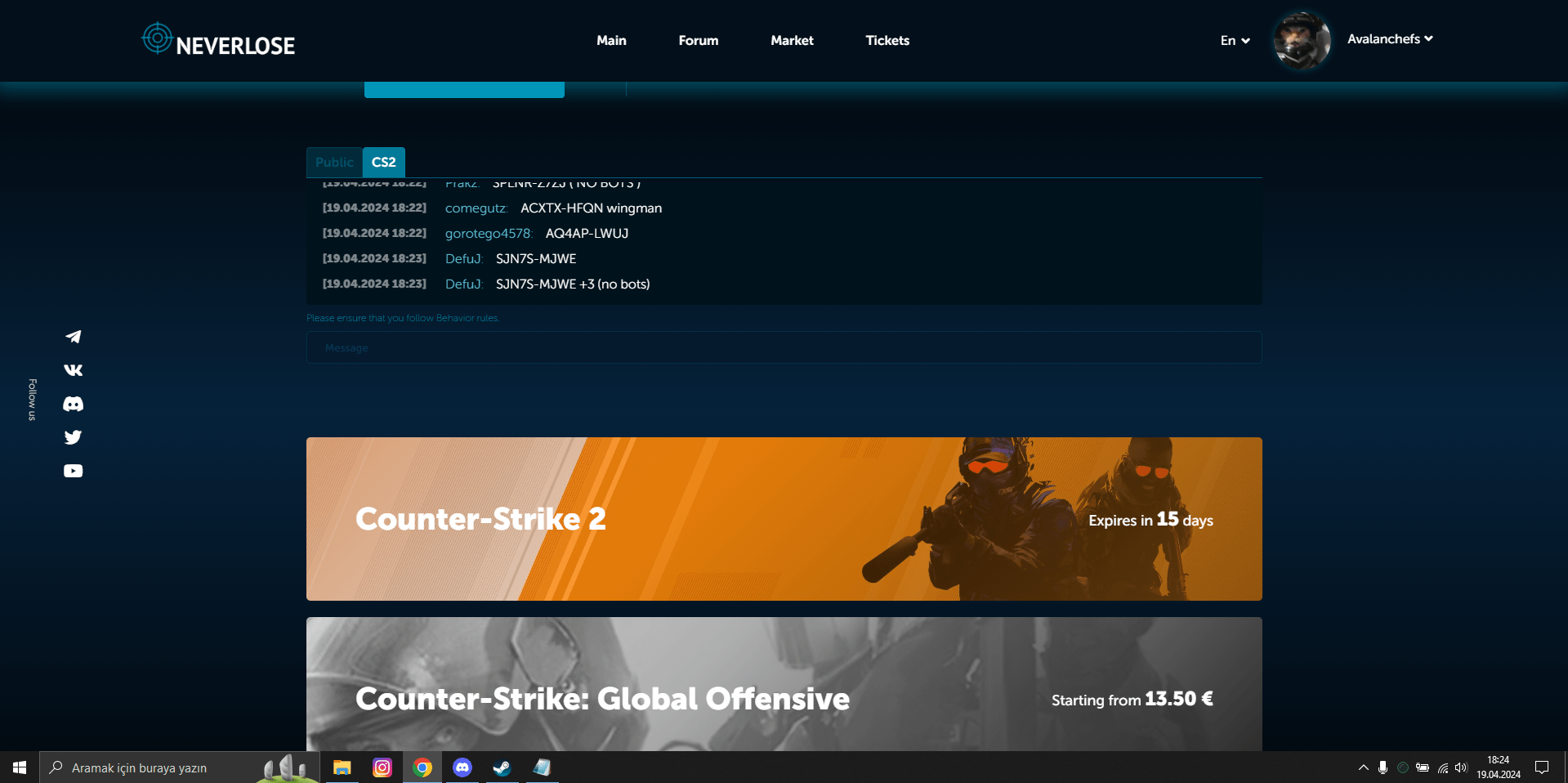Screen dimensions: 1568x783
Task: Click the round green tray icon
Action: click(x=1403, y=767)
